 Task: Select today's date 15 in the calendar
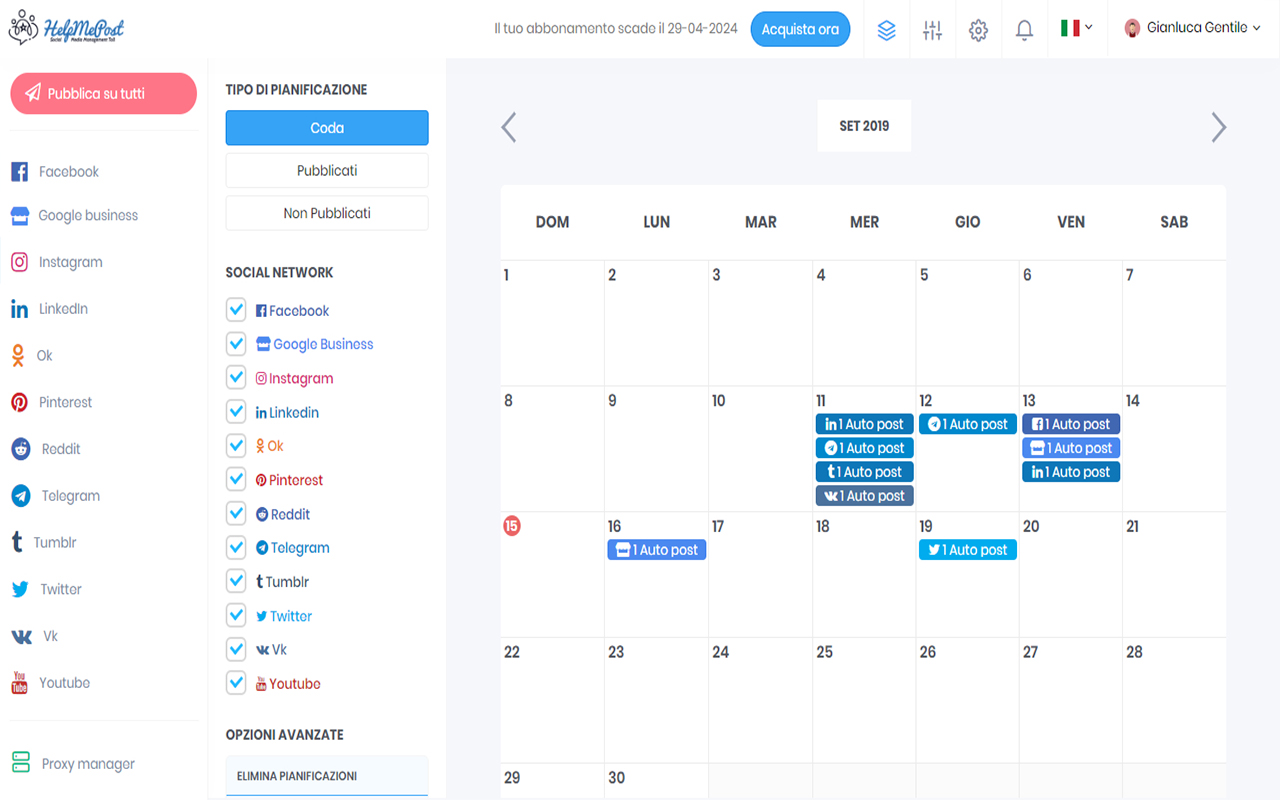point(512,526)
